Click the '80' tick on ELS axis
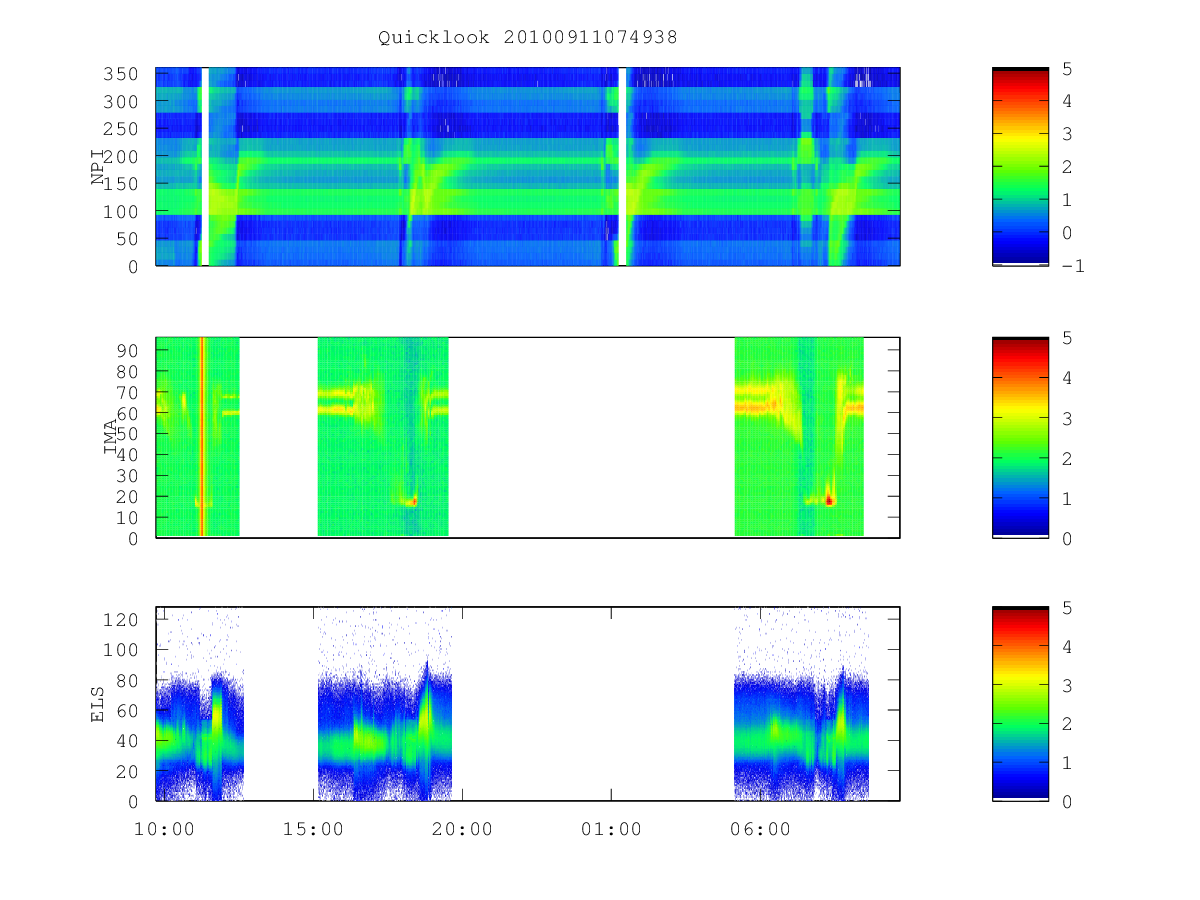The height and width of the screenshot is (900, 1200). tap(126, 680)
